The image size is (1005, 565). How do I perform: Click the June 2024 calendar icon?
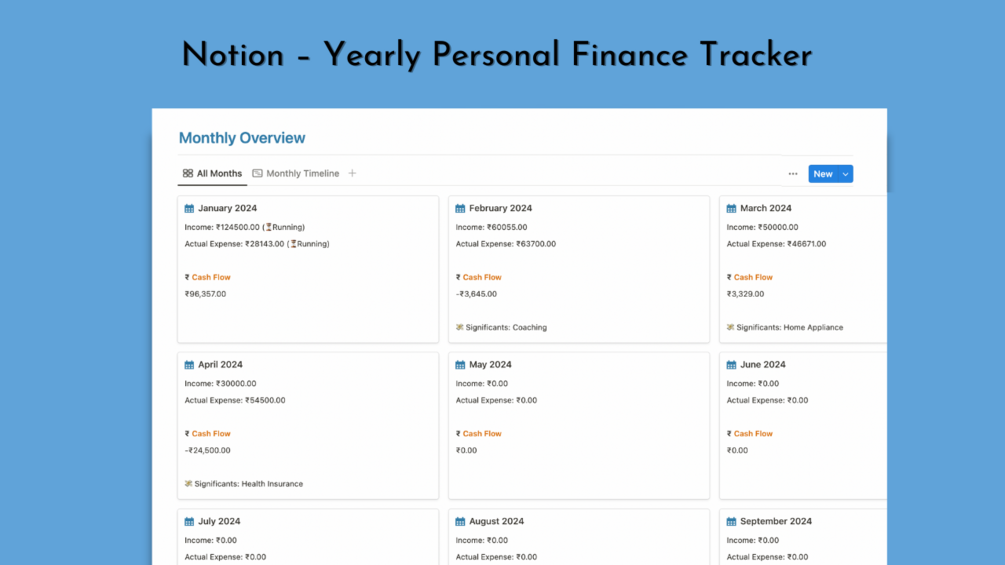pos(731,365)
